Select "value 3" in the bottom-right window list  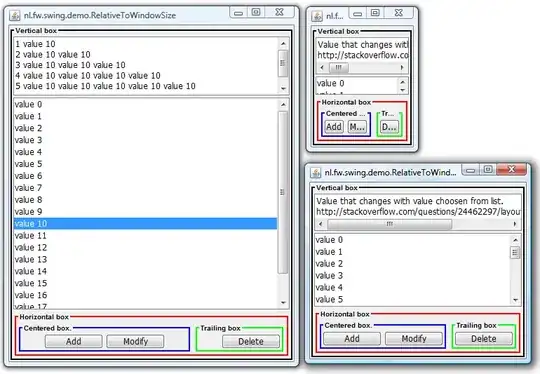412,276
